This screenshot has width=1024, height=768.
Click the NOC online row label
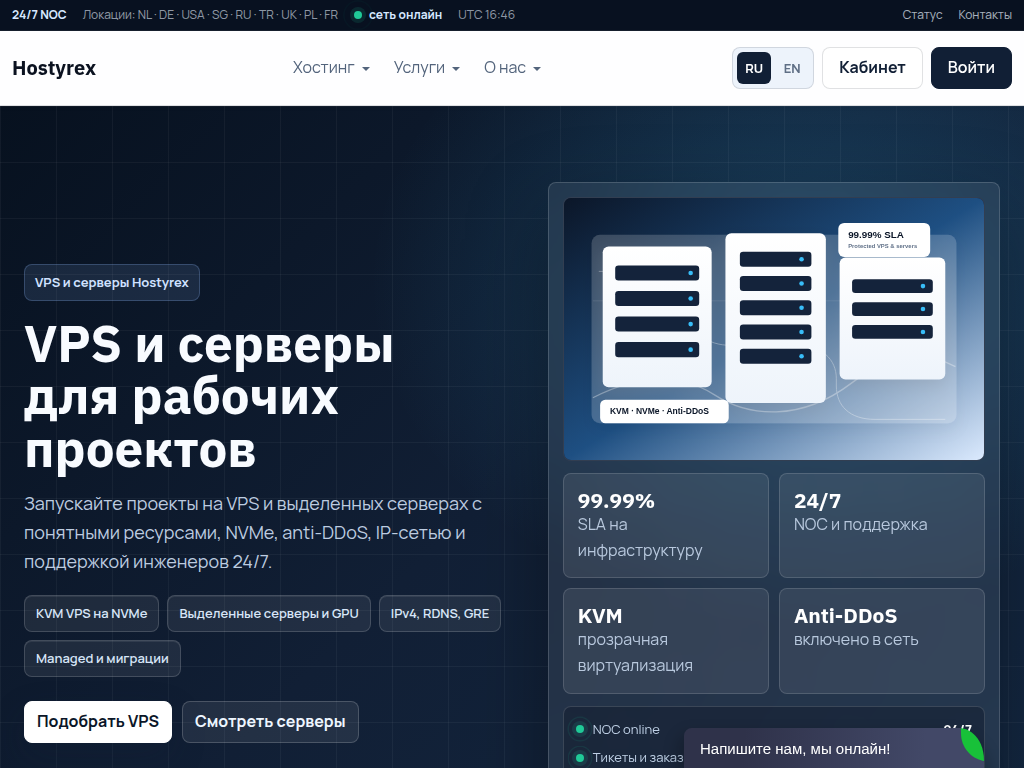pos(626,729)
